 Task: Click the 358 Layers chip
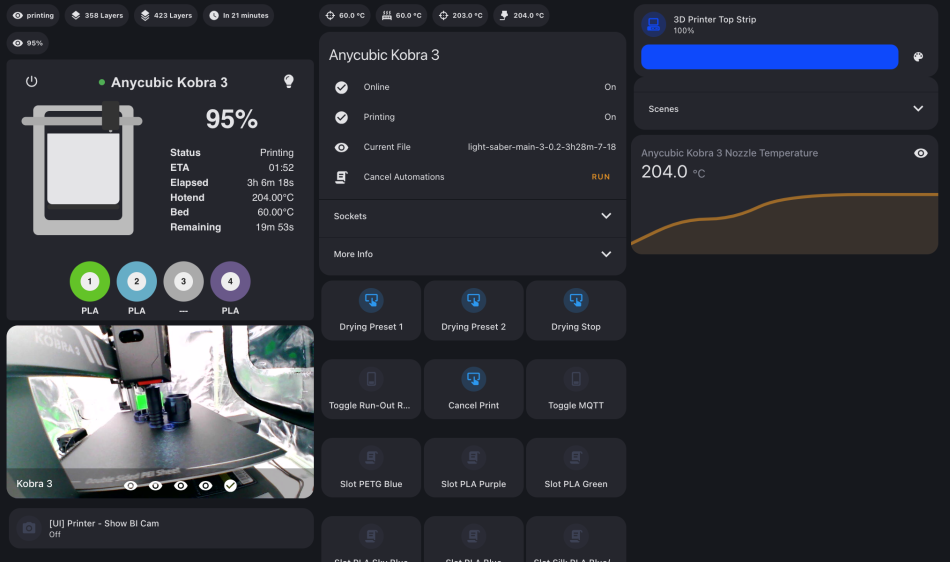(x=97, y=15)
